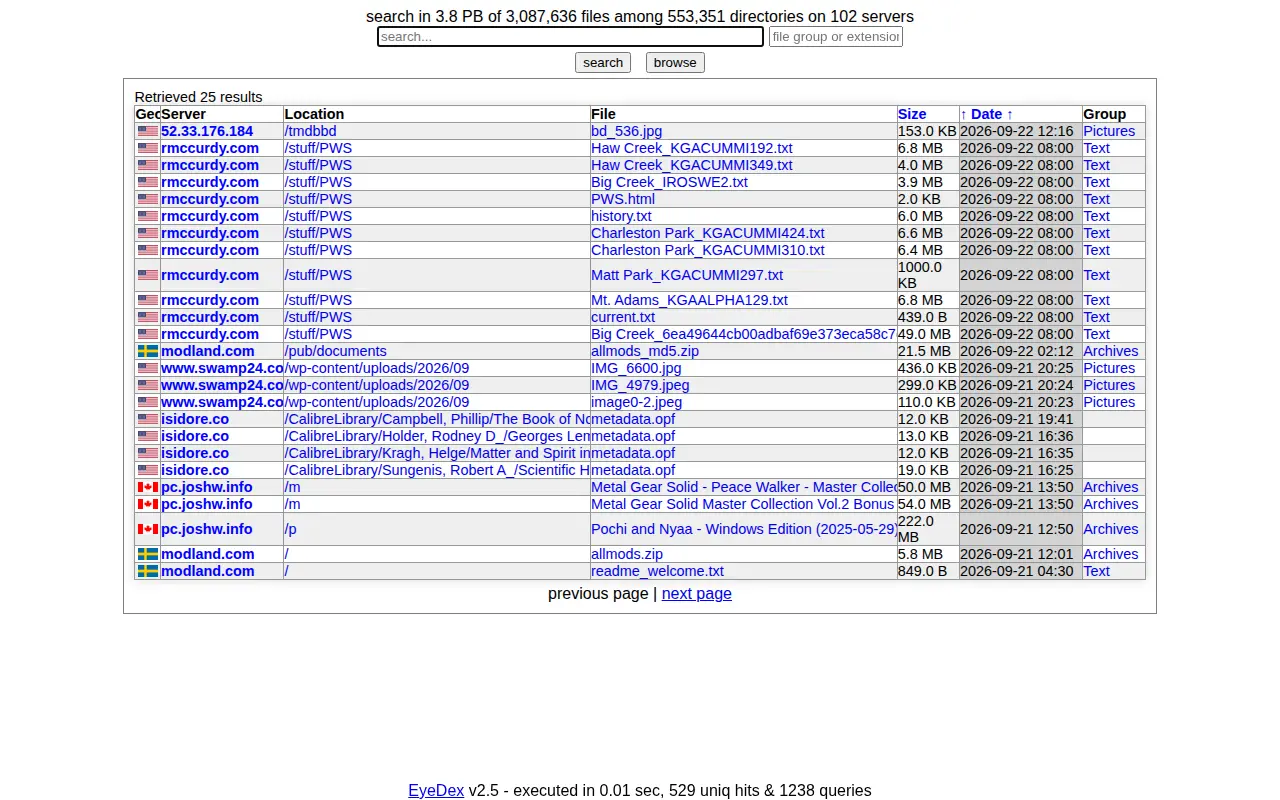This screenshot has height=800, width=1280.
Task: Open the current.txt file link
Action: pos(623,317)
